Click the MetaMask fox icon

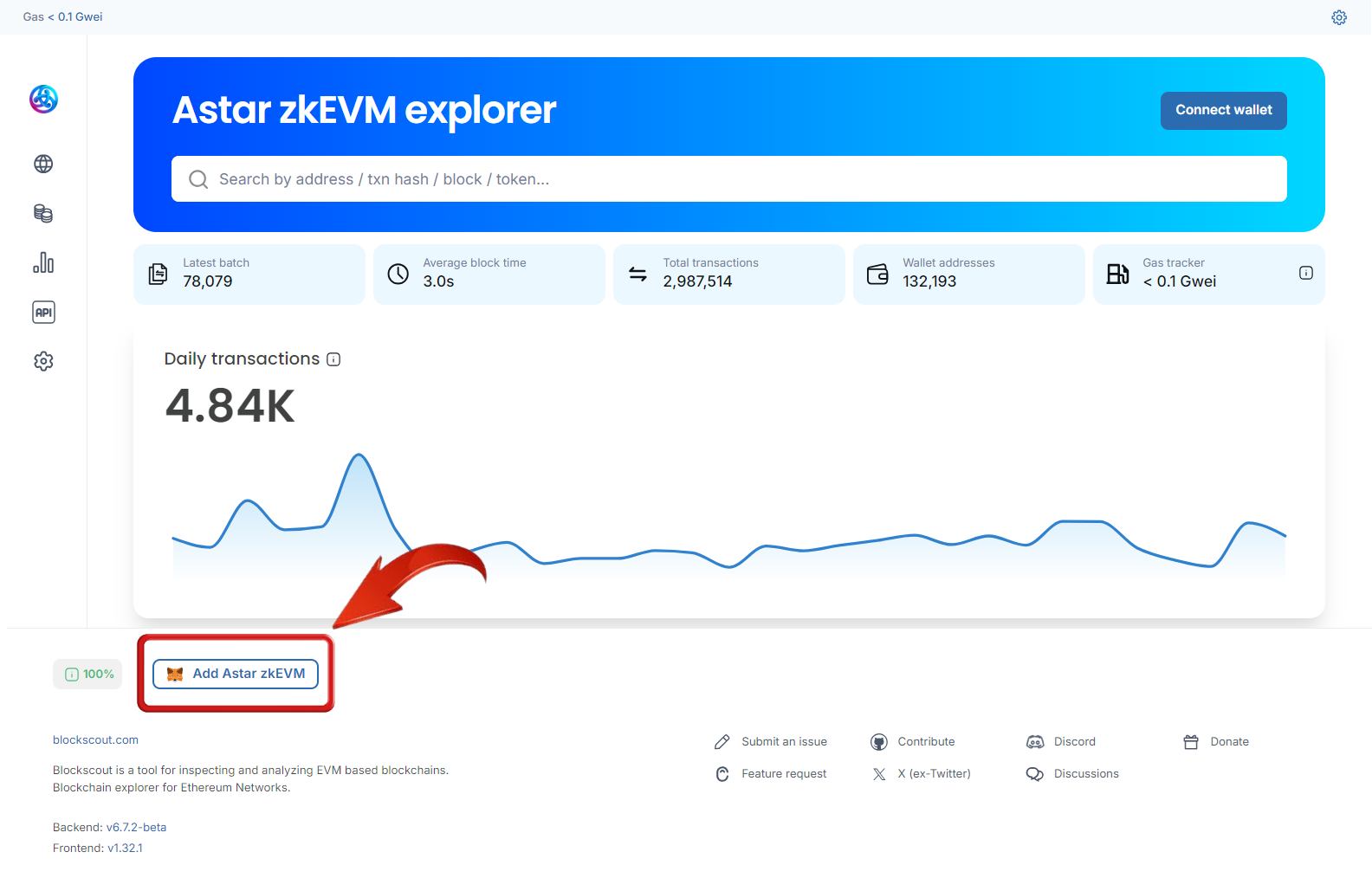(x=175, y=674)
